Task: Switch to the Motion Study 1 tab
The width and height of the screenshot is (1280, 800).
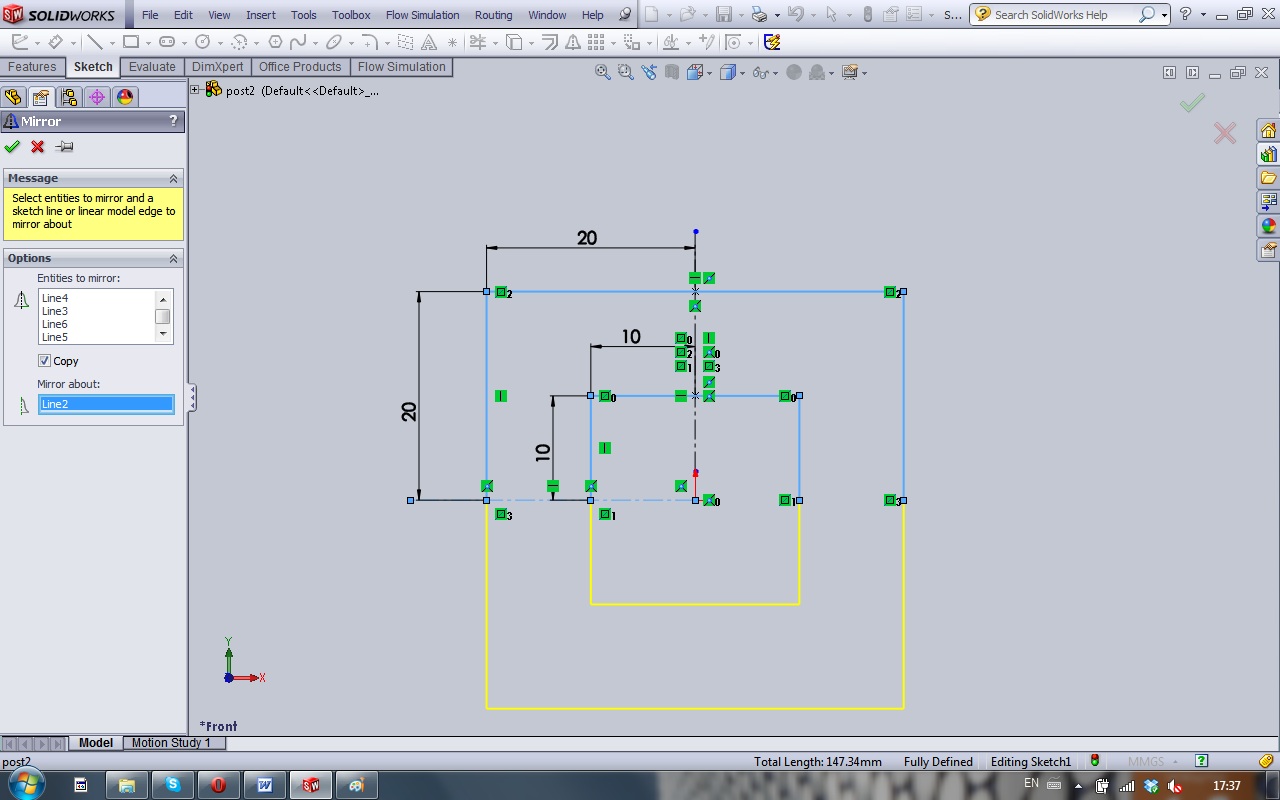Action: click(171, 743)
